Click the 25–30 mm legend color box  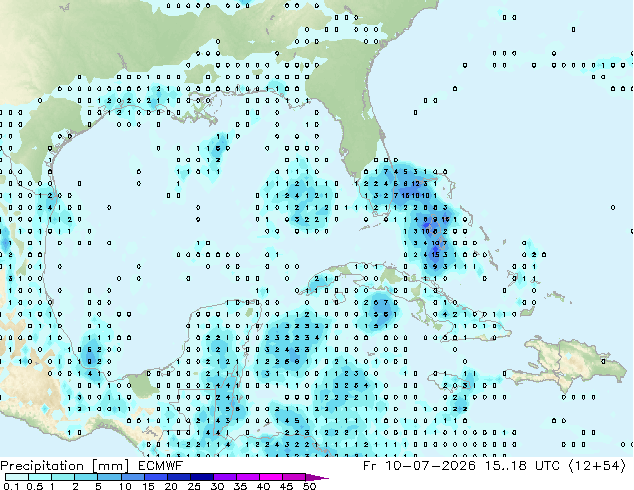coord(201,477)
